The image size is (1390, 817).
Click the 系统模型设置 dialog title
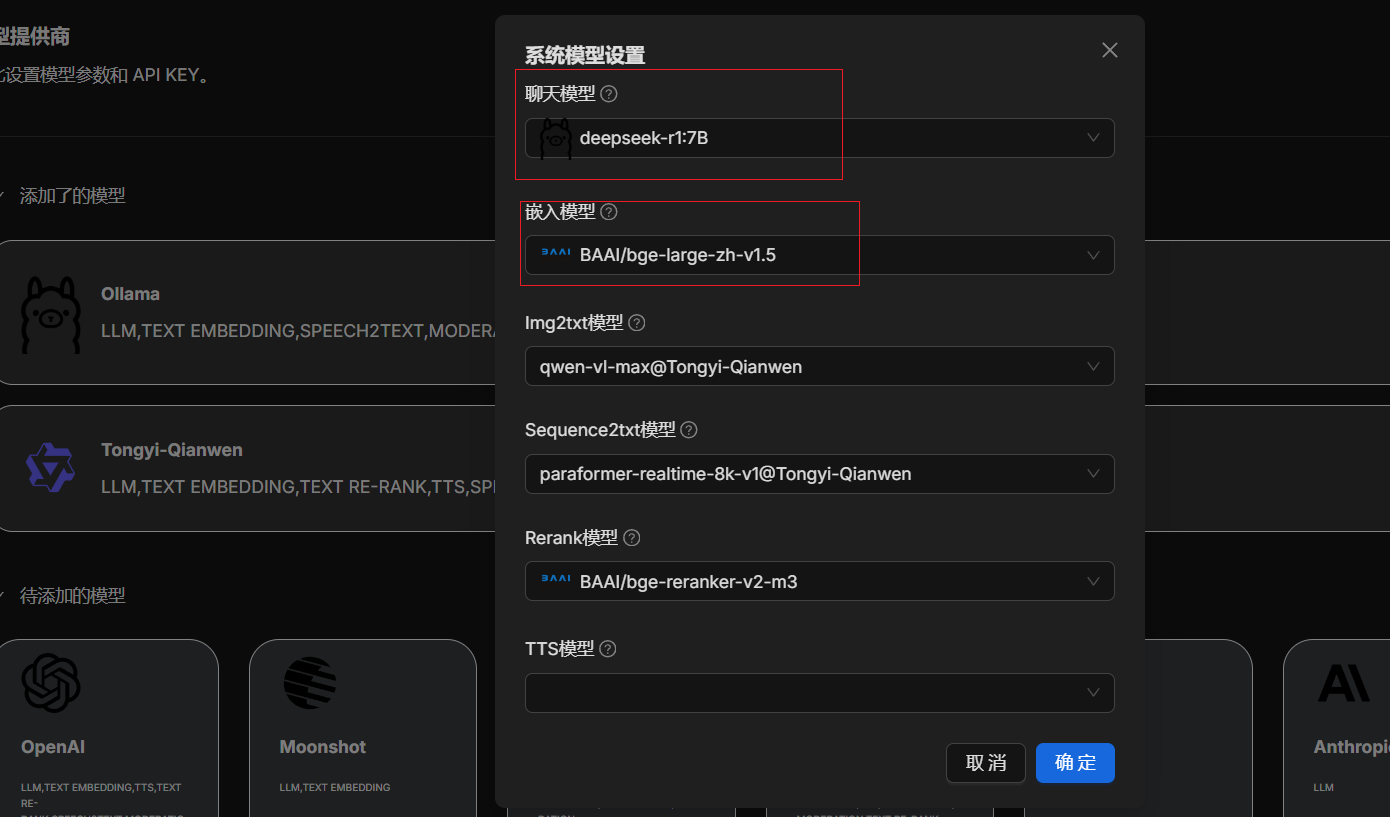585,55
